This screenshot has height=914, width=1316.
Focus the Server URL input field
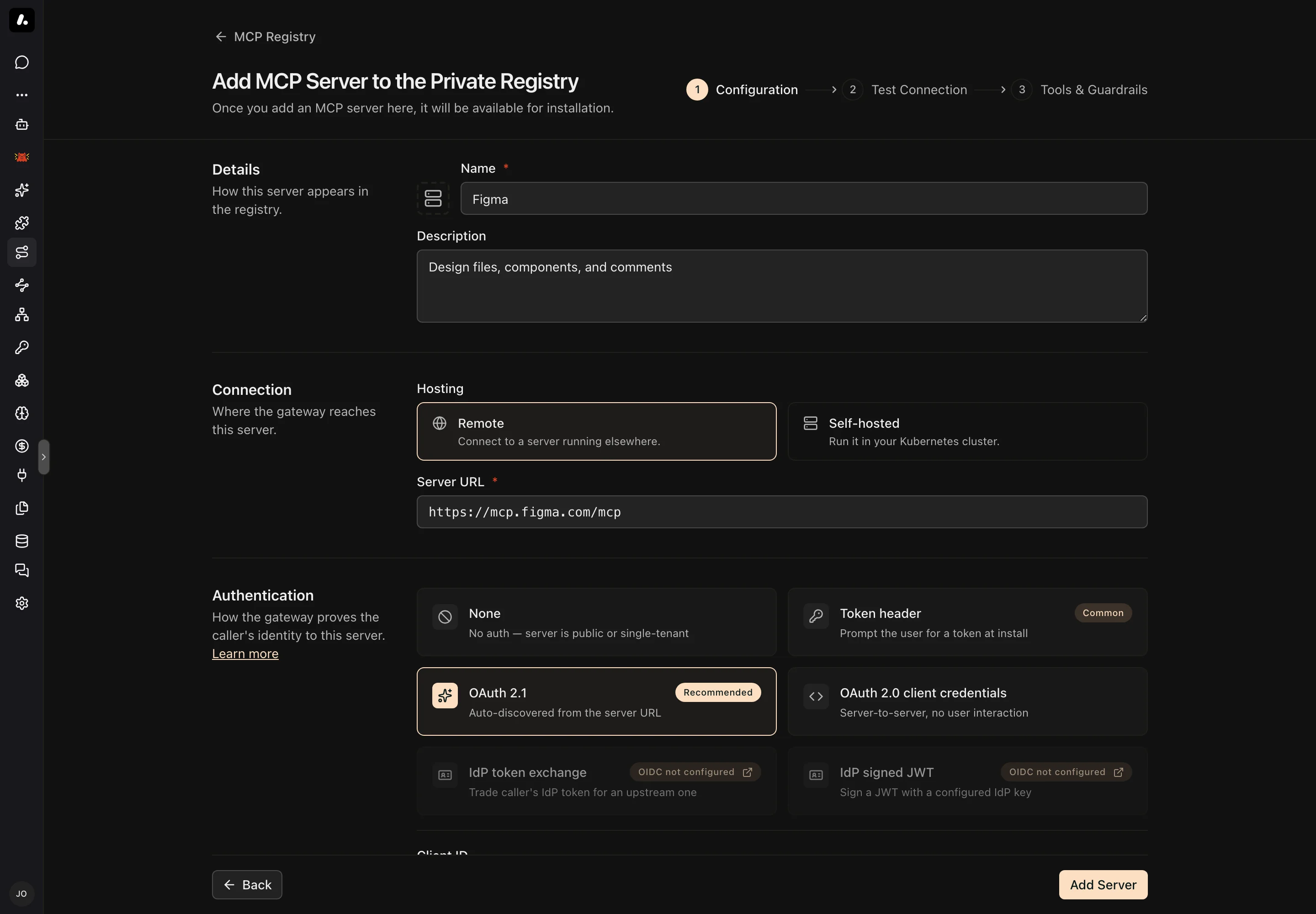tap(782, 512)
